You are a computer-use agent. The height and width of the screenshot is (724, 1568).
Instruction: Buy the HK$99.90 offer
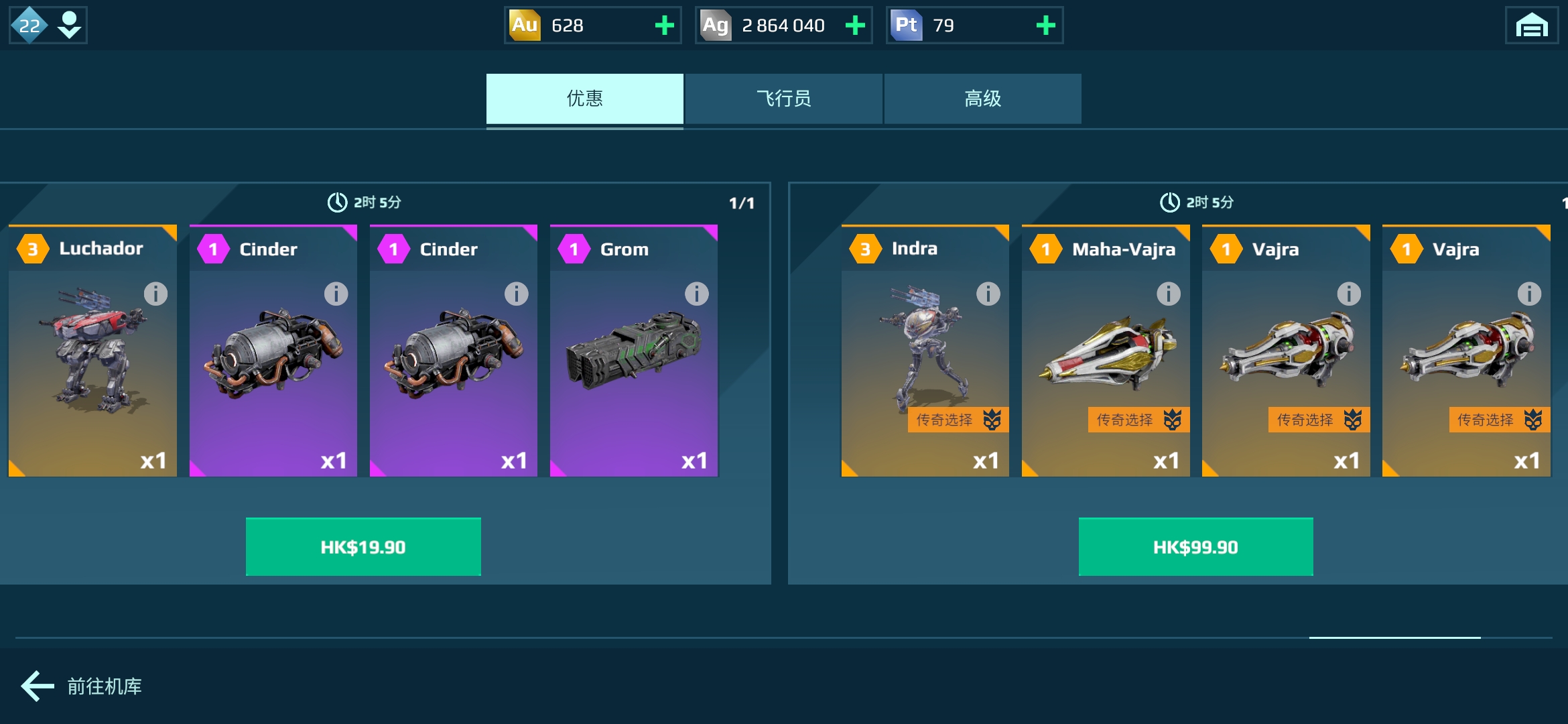[x=1195, y=546]
